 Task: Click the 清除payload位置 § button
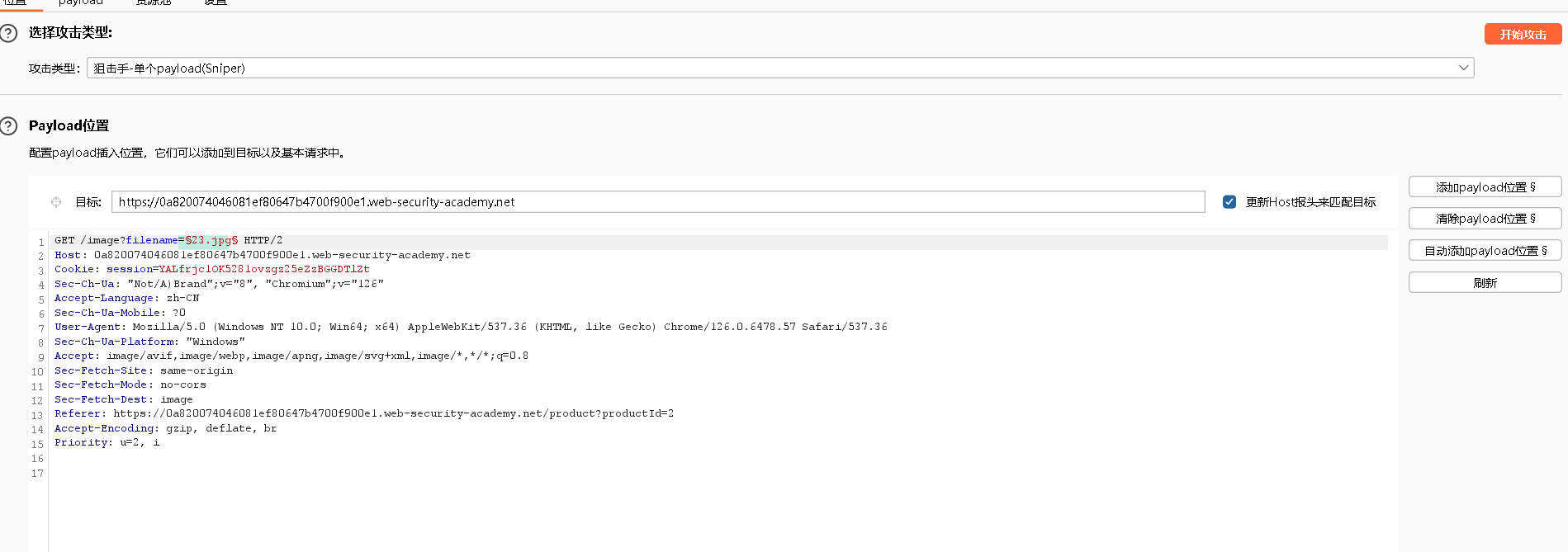pos(1485,219)
